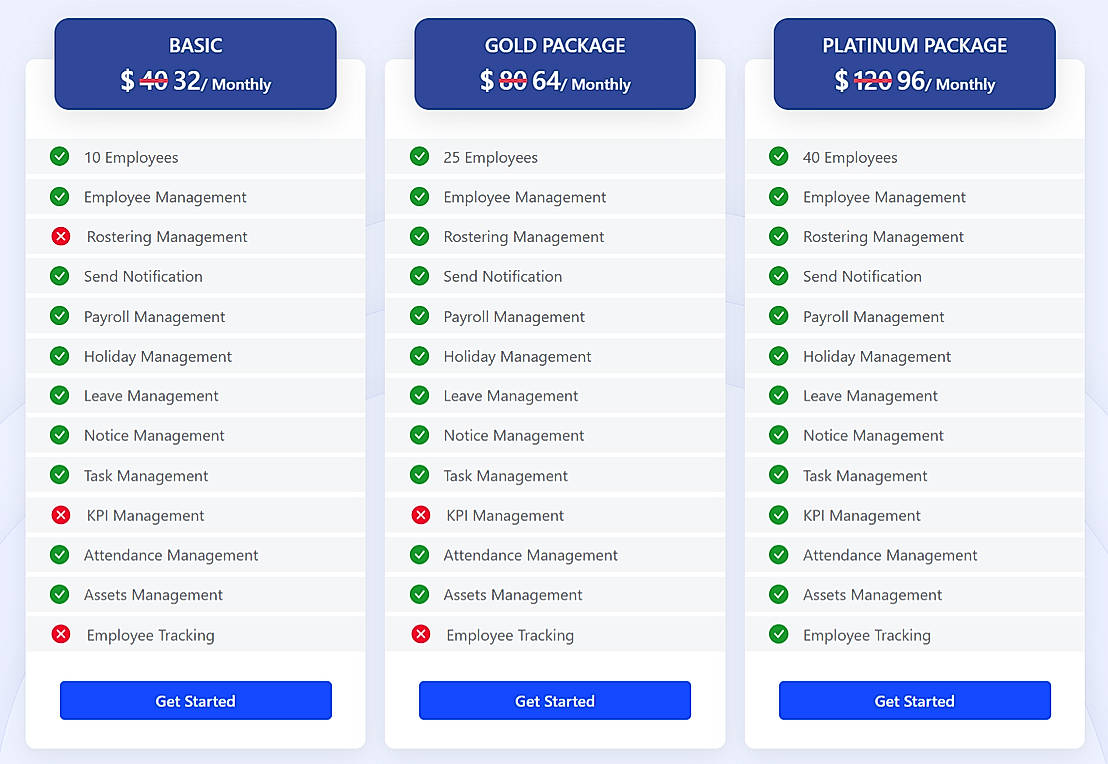Click green check beside Gold Holiday Management
The height and width of the screenshot is (764, 1108).
(x=420, y=355)
